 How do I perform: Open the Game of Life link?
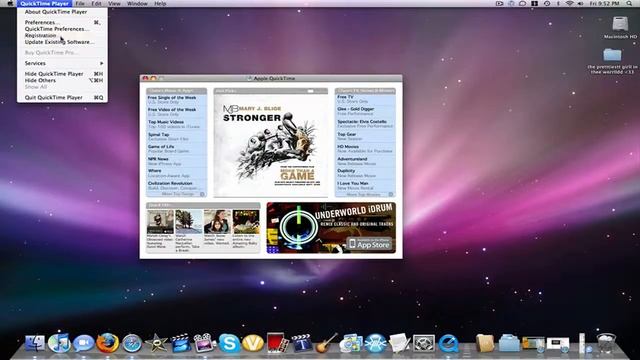pos(161,147)
